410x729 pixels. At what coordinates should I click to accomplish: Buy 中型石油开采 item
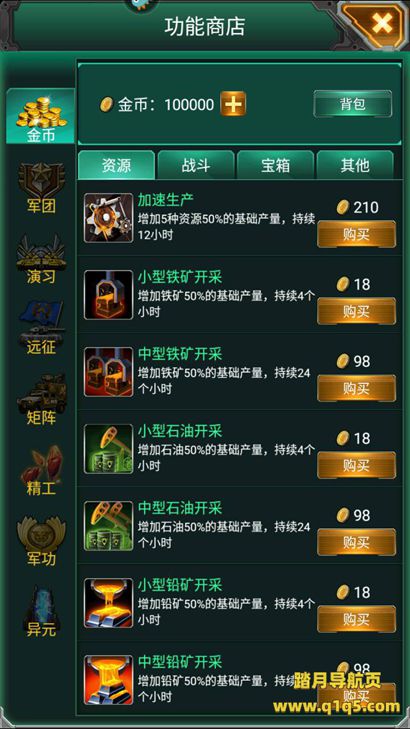[x=356, y=542]
